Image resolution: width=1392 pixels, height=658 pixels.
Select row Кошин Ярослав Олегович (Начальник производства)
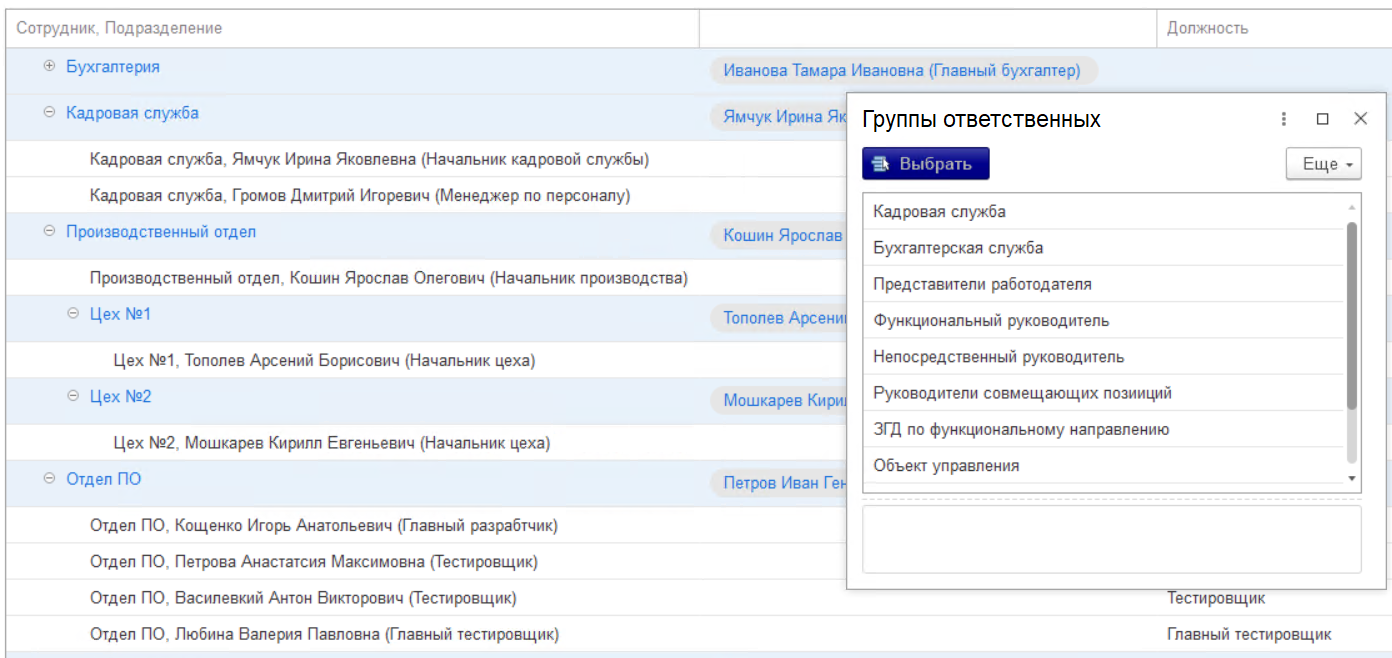pos(388,278)
